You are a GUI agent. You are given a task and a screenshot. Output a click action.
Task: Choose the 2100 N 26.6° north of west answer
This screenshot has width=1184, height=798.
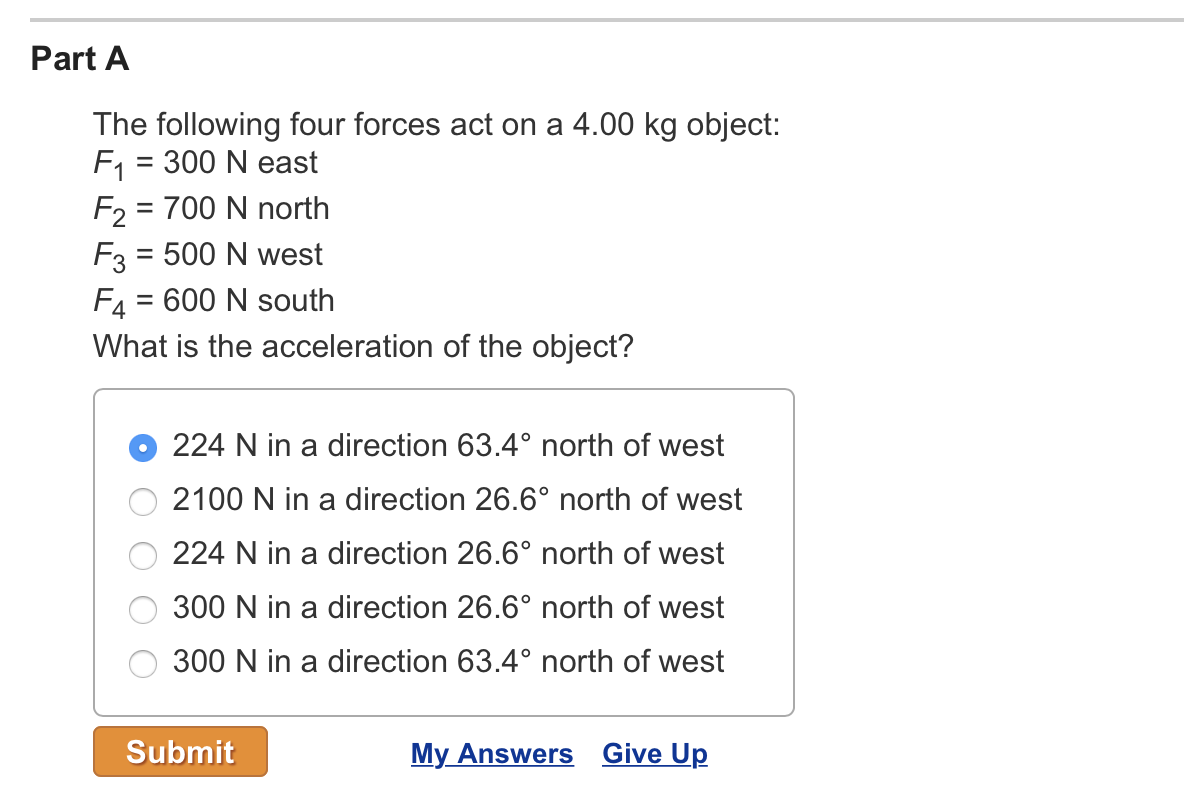point(143,501)
